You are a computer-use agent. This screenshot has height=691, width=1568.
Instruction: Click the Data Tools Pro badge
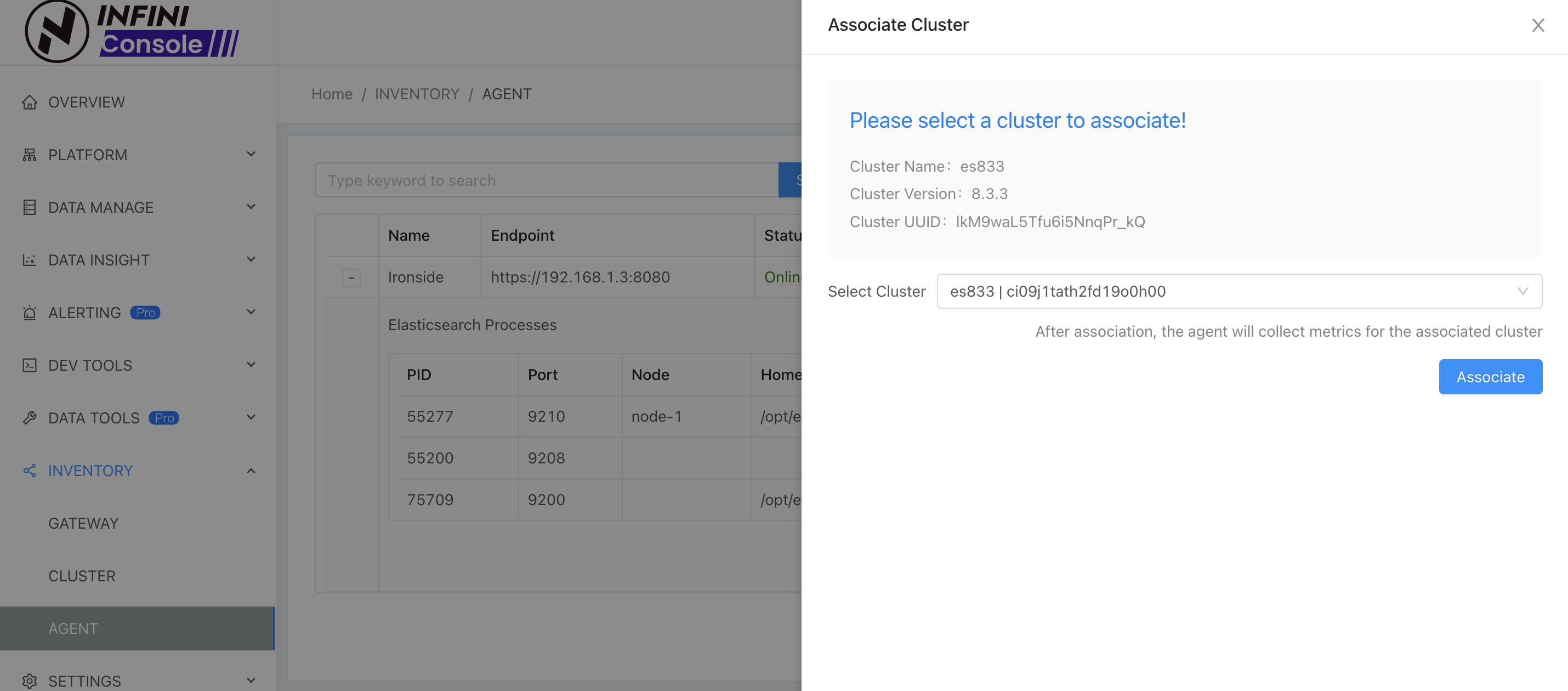point(164,418)
